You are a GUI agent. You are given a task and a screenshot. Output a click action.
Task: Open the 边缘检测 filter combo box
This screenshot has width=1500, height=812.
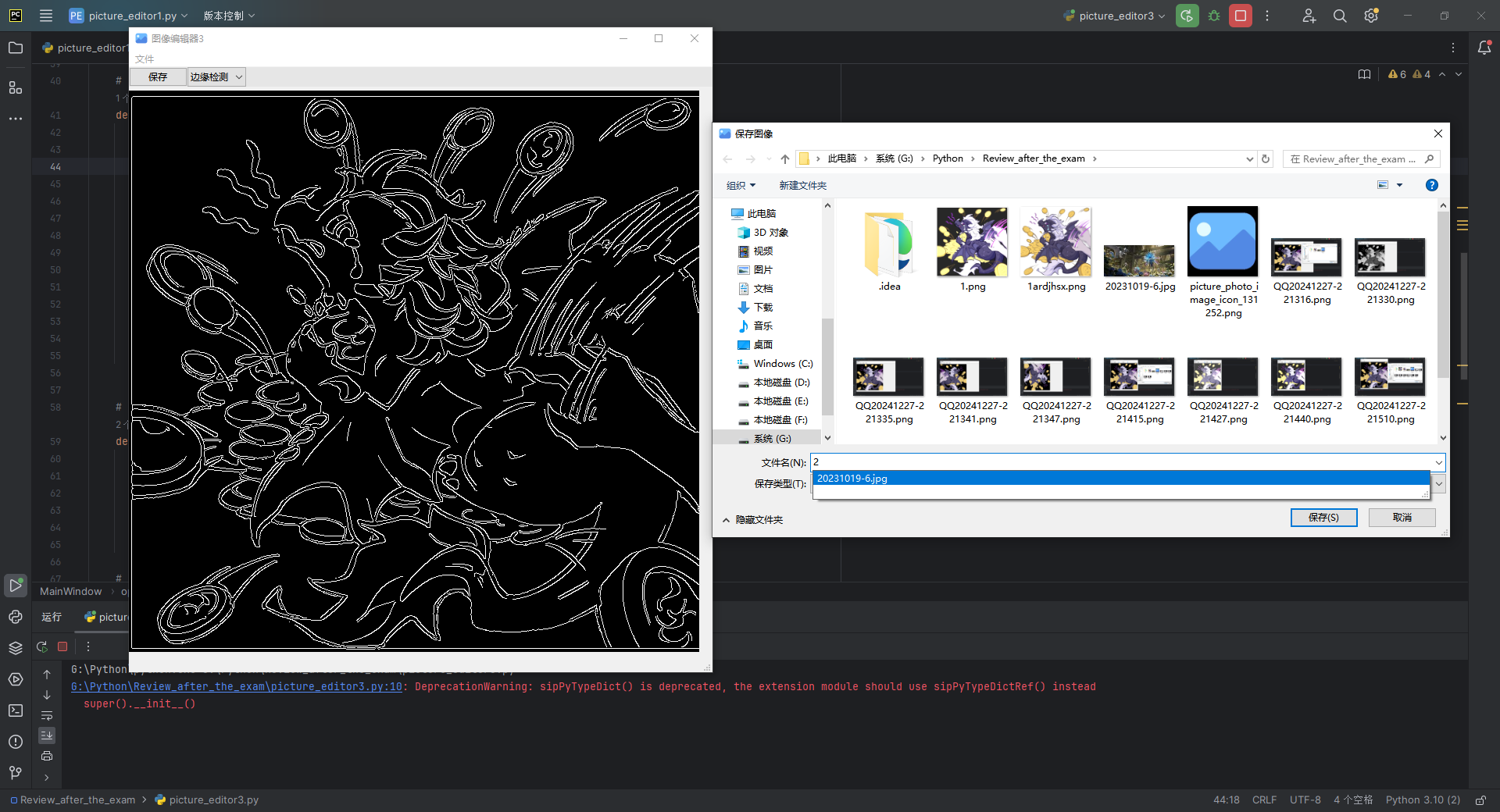point(216,77)
